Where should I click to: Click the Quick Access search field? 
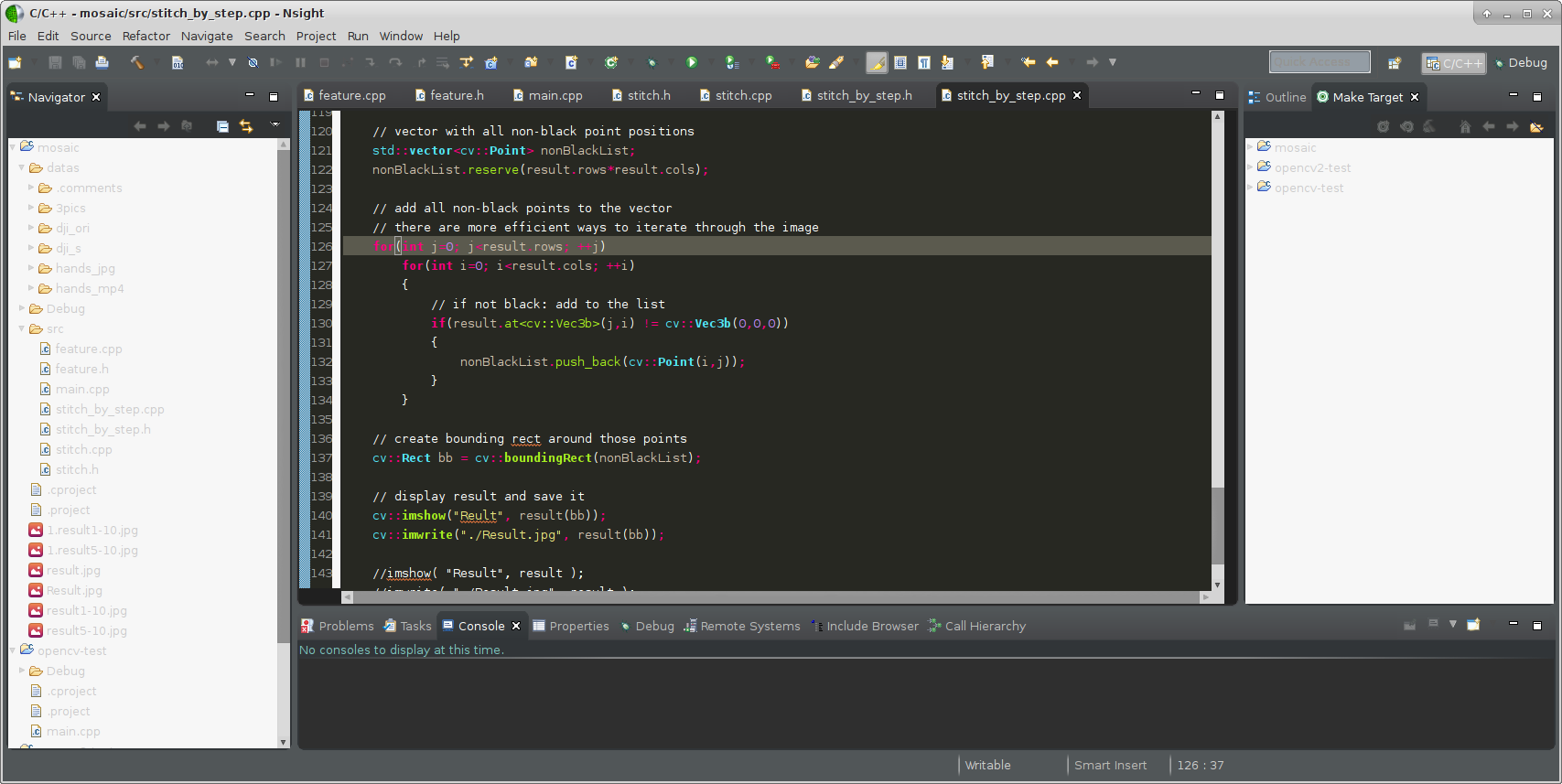pyautogui.click(x=1319, y=62)
